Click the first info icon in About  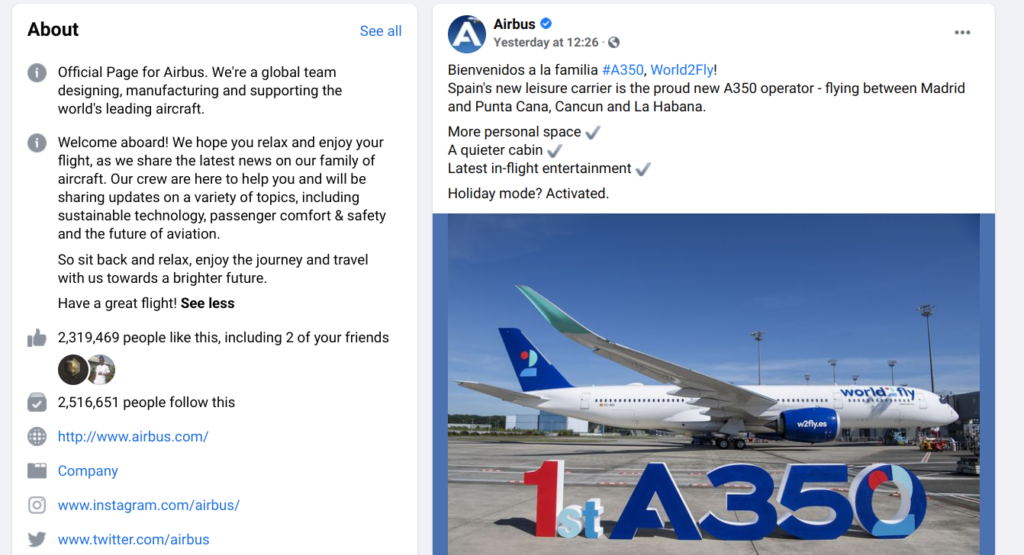[37, 72]
